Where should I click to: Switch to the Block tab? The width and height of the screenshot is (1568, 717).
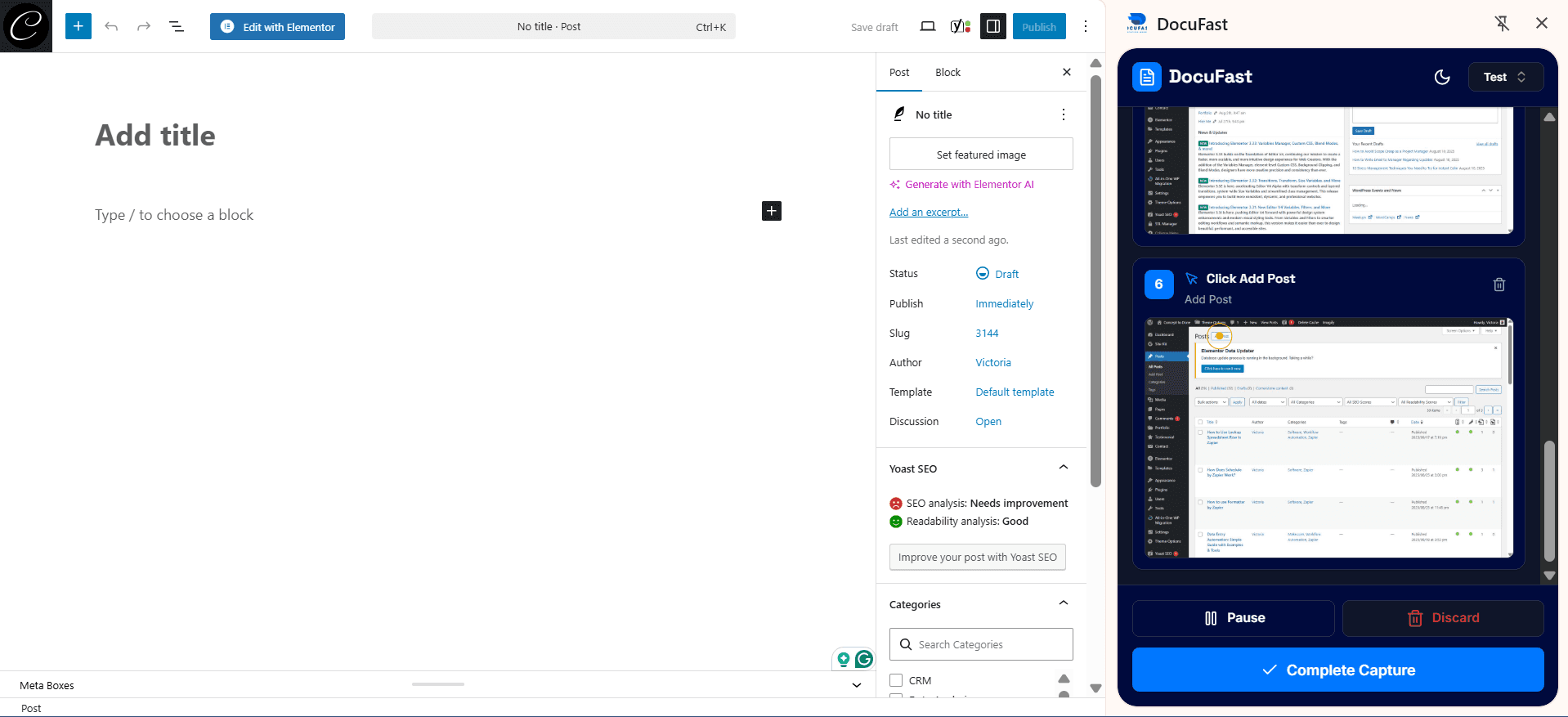coord(948,72)
